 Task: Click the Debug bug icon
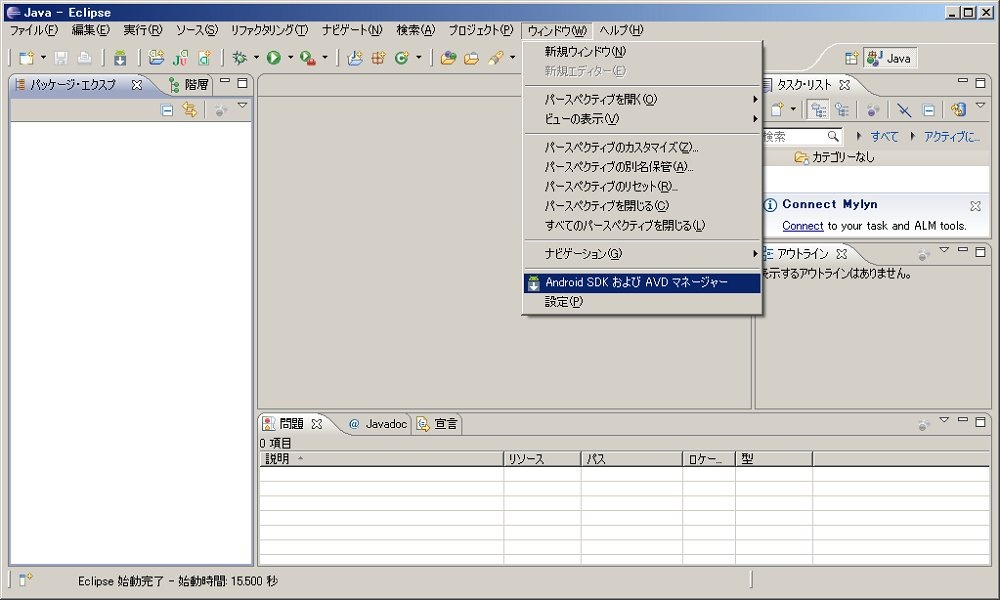tap(240, 58)
